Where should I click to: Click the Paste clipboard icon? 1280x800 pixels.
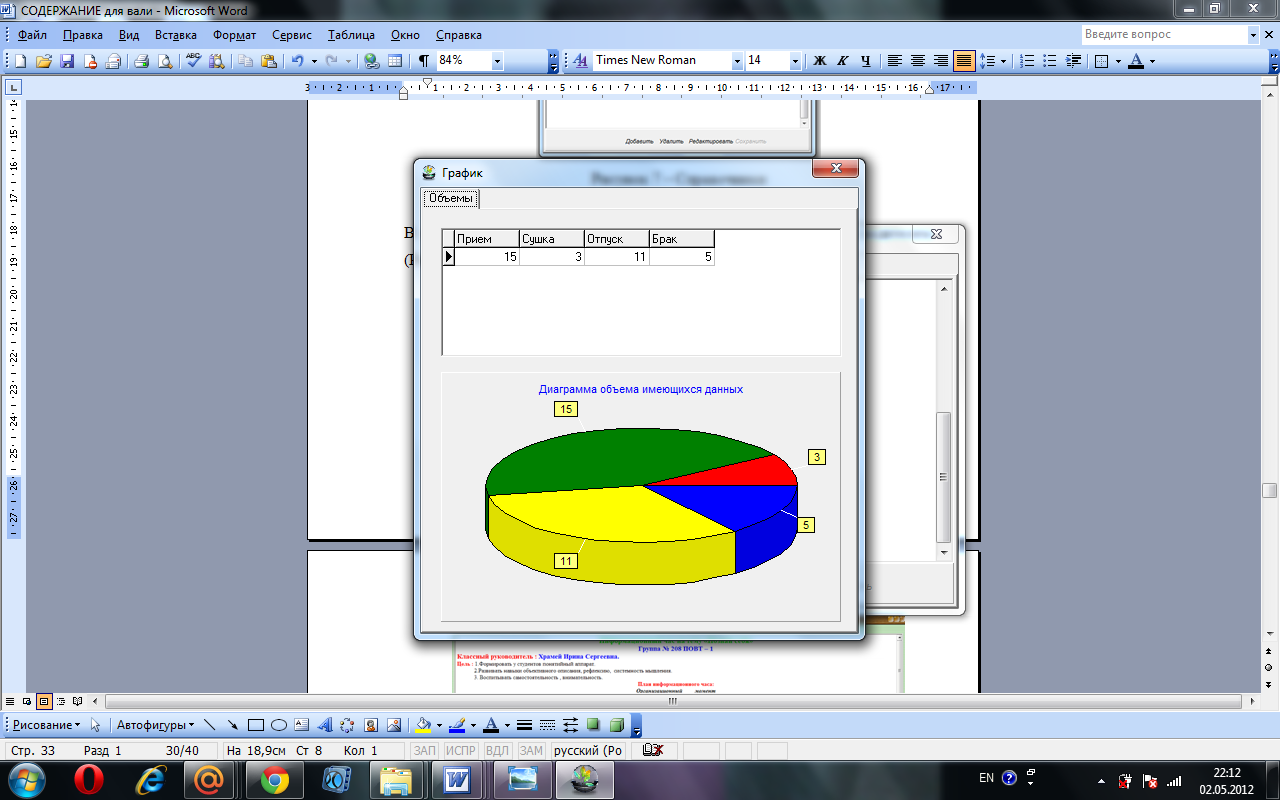click(x=268, y=61)
